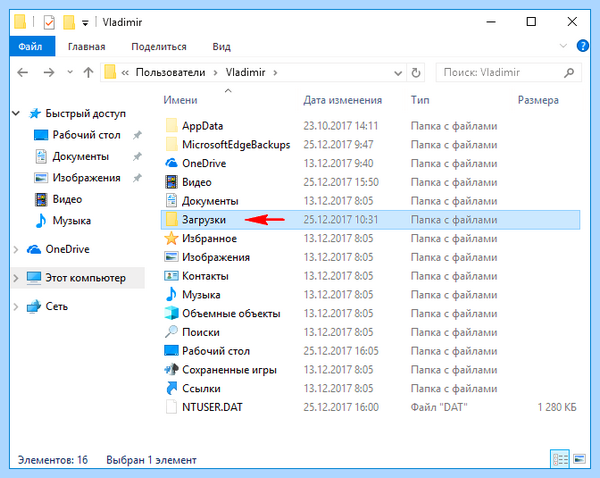Collapse the Быстрый доступ tree node

16,113
